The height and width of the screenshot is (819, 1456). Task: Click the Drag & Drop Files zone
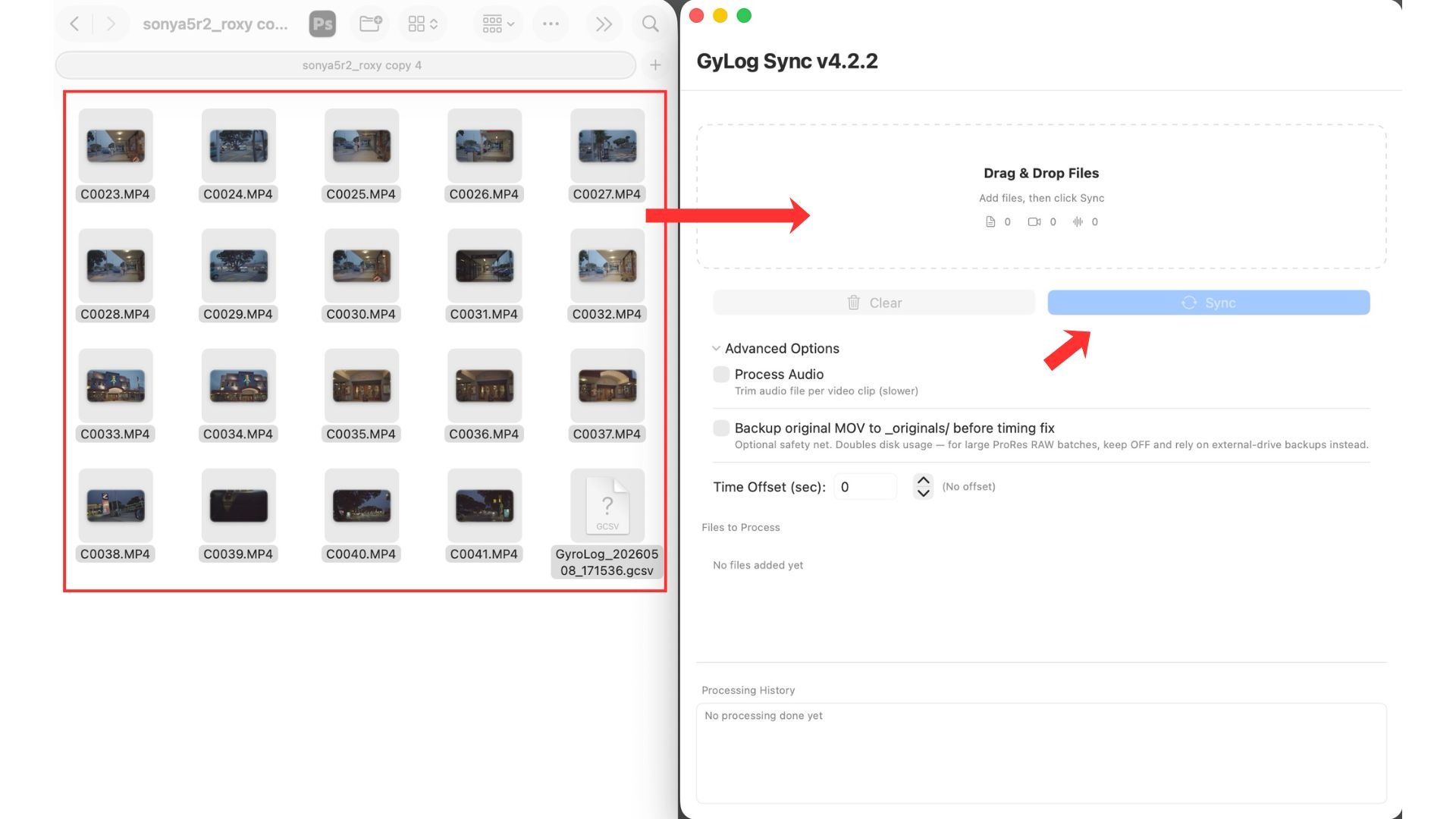1041,196
